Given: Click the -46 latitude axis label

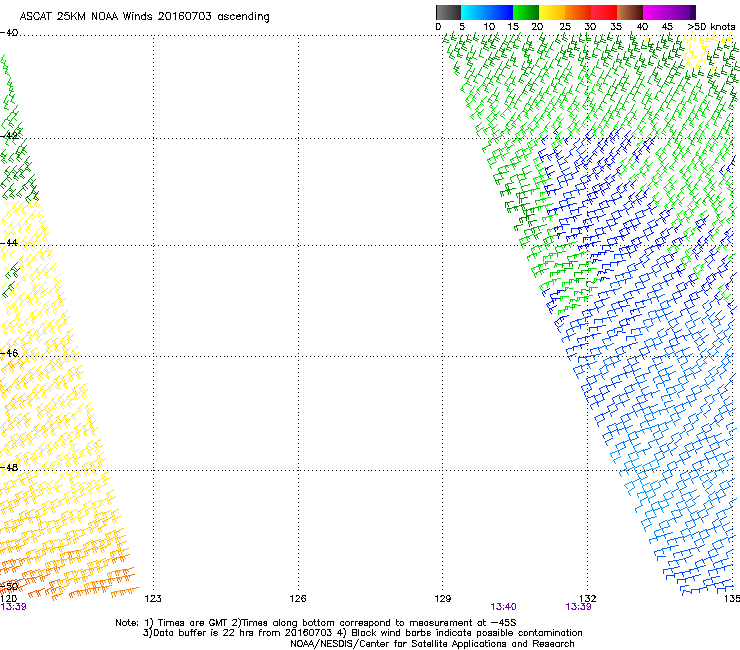Looking at the screenshot, I should click(9, 353).
